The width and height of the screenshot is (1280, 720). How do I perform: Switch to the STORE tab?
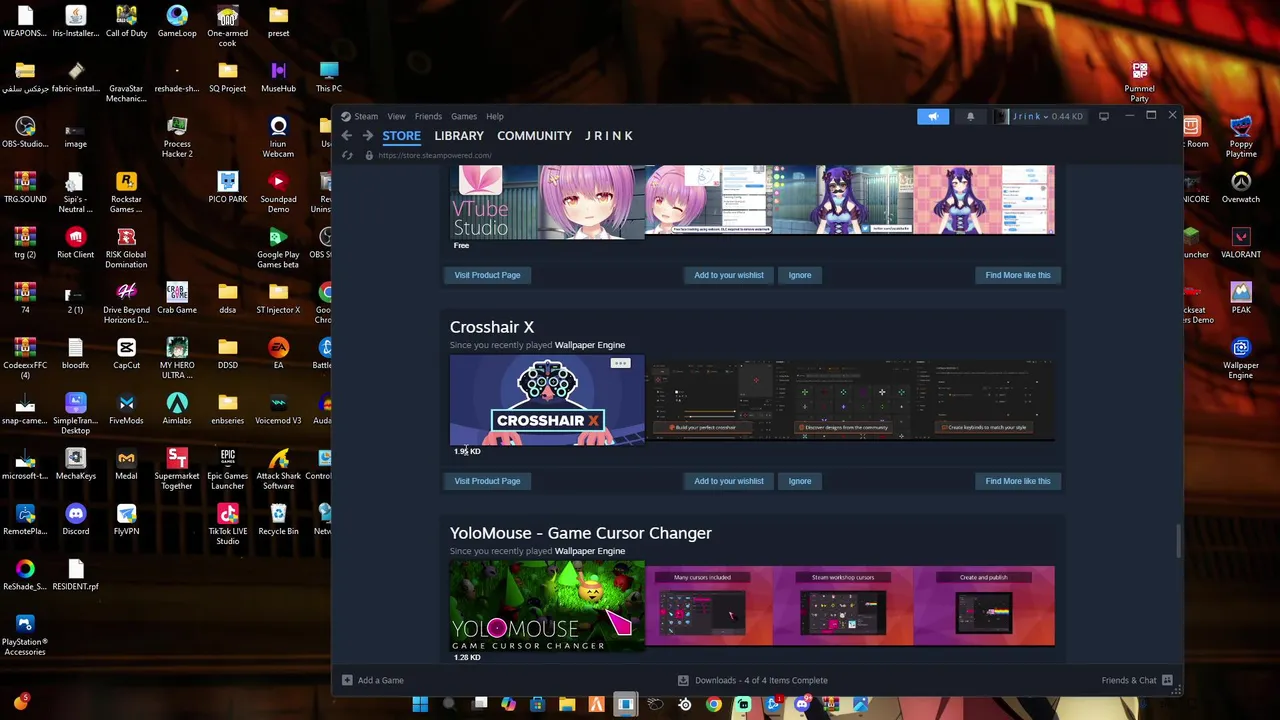pyautogui.click(x=401, y=136)
